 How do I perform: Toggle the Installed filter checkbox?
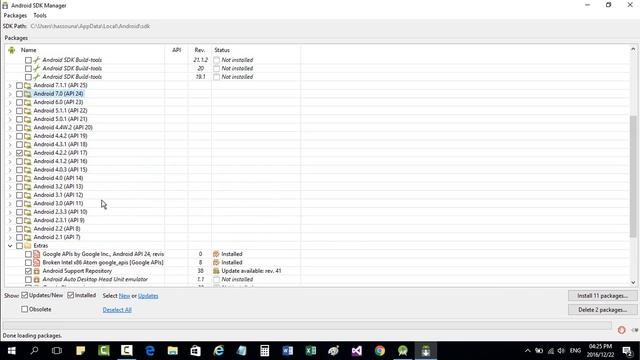pos(71,295)
